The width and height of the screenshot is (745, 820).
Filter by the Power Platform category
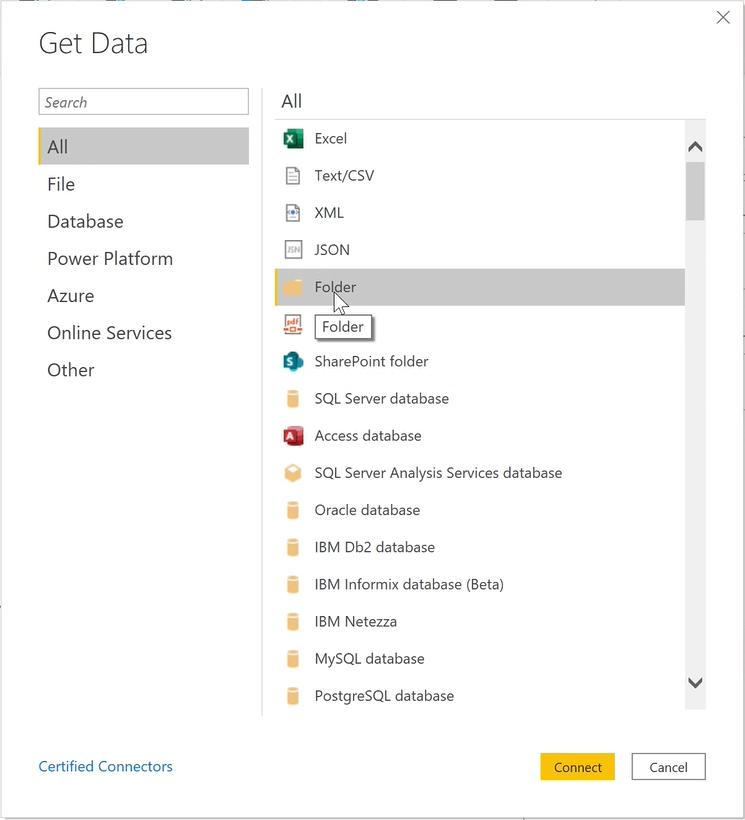coord(110,258)
